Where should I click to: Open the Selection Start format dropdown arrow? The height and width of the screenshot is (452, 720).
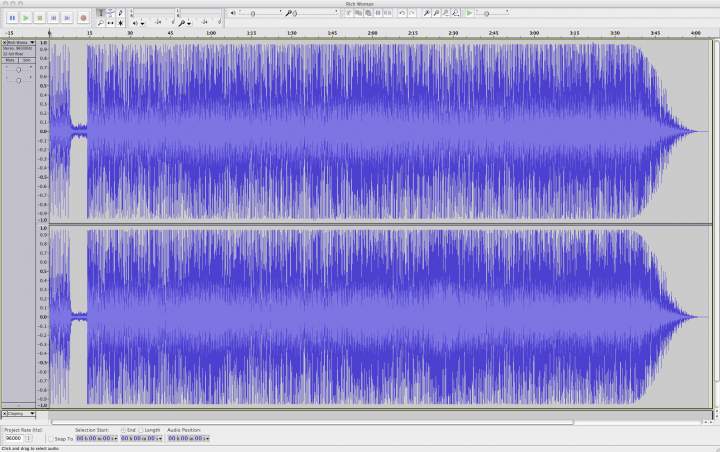tap(115, 439)
